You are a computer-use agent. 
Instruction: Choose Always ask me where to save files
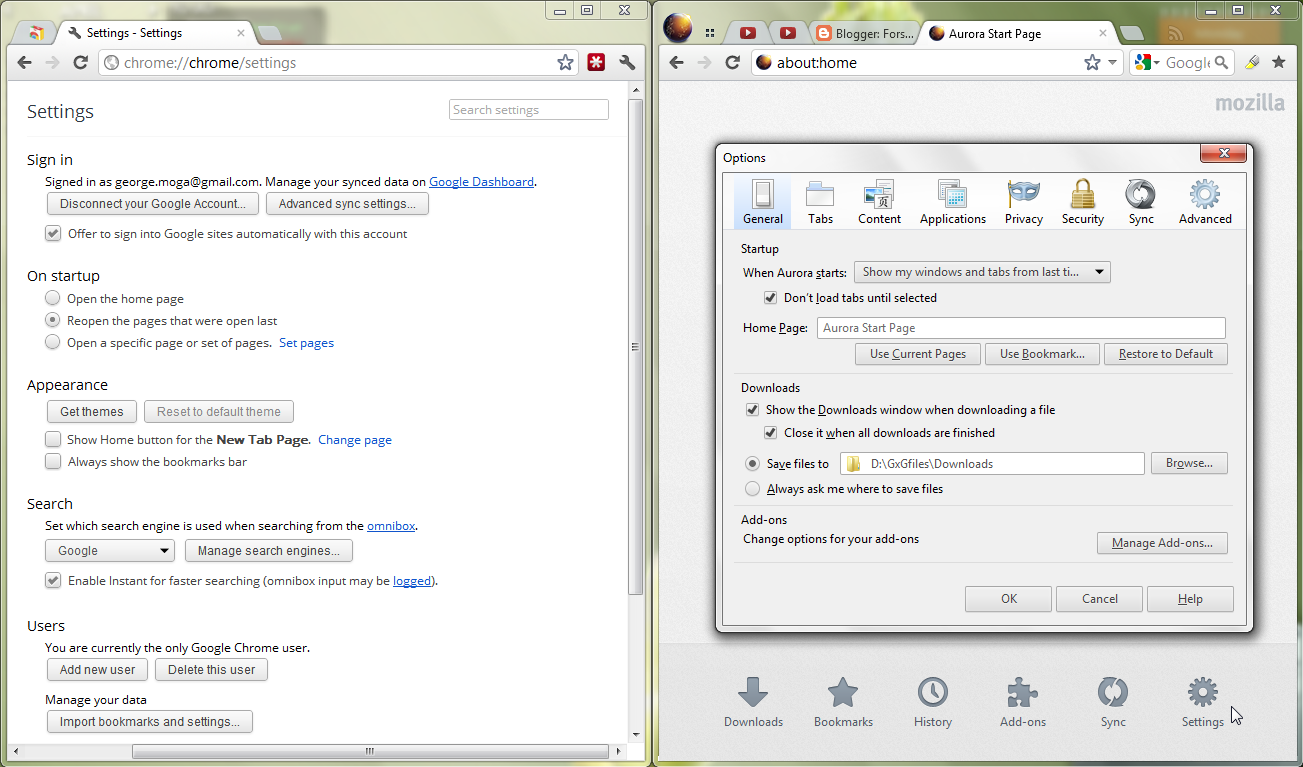click(x=752, y=489)
